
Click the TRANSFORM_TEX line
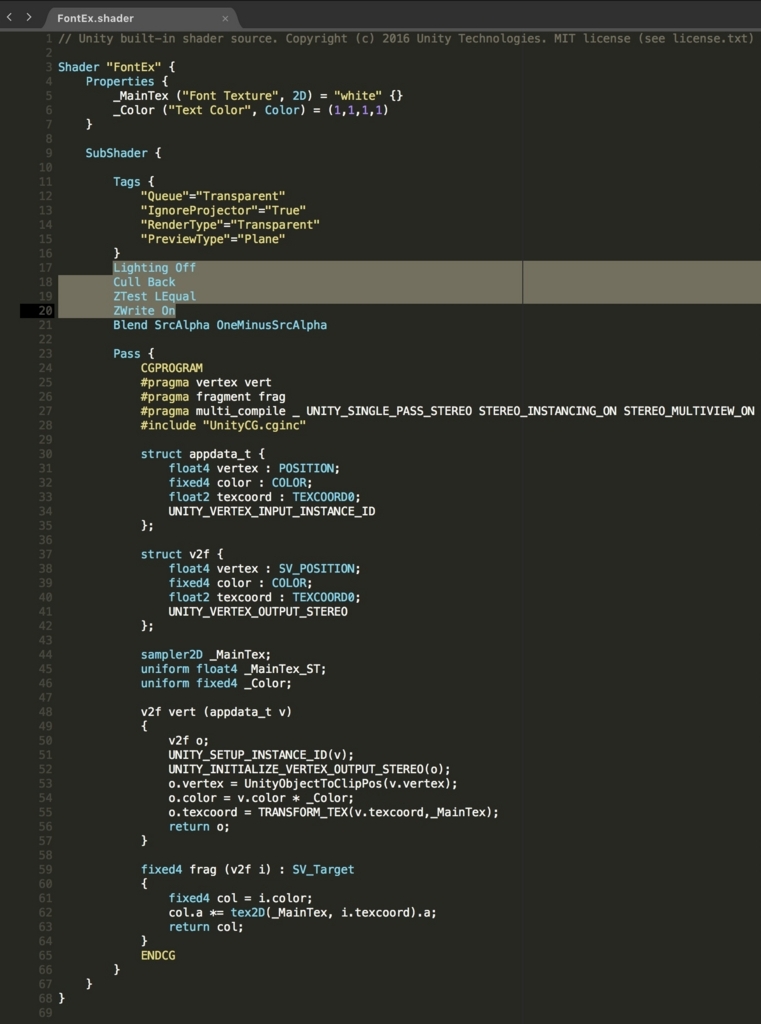(x=334, y=812)
